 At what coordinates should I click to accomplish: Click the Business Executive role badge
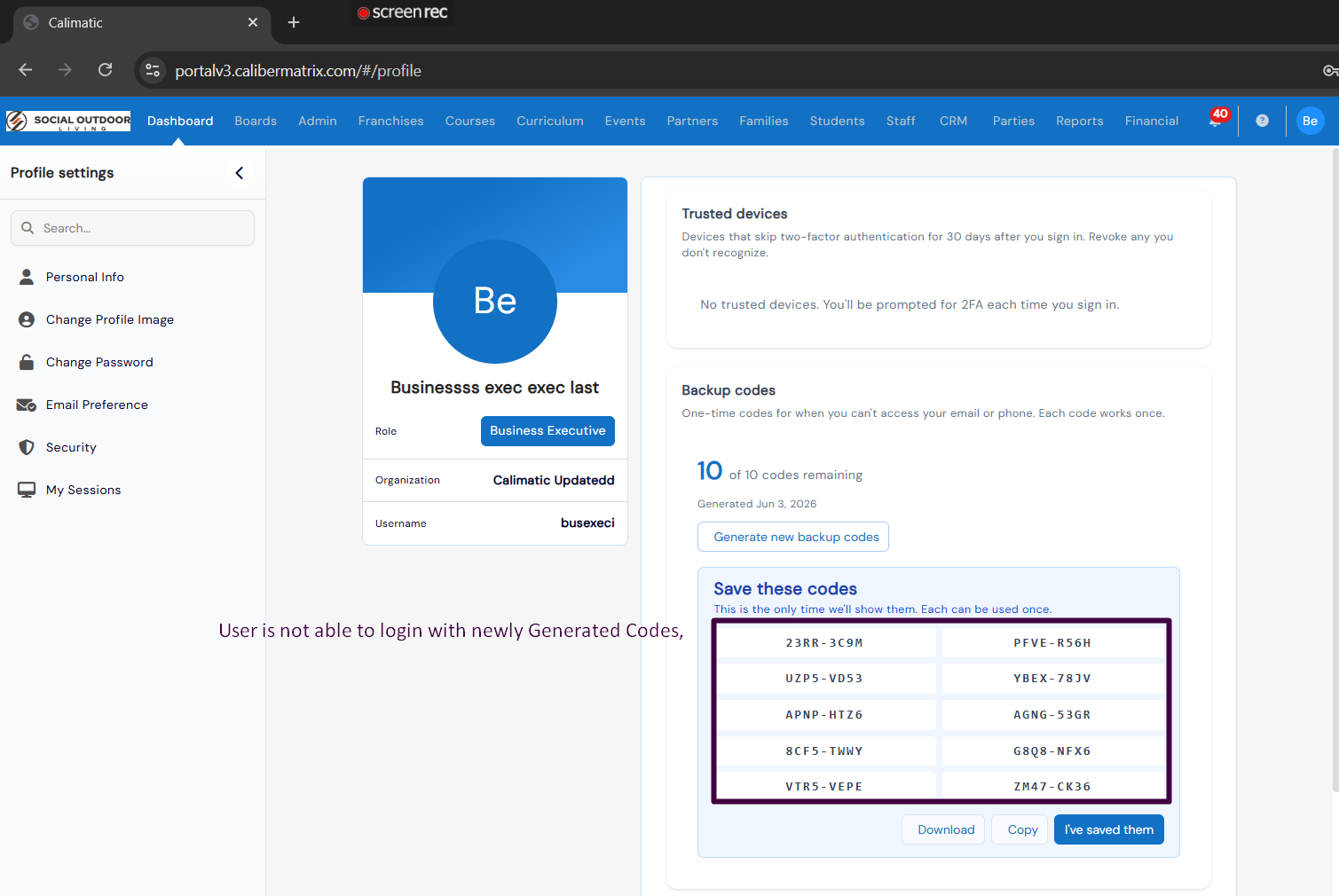tap(547, 431)
